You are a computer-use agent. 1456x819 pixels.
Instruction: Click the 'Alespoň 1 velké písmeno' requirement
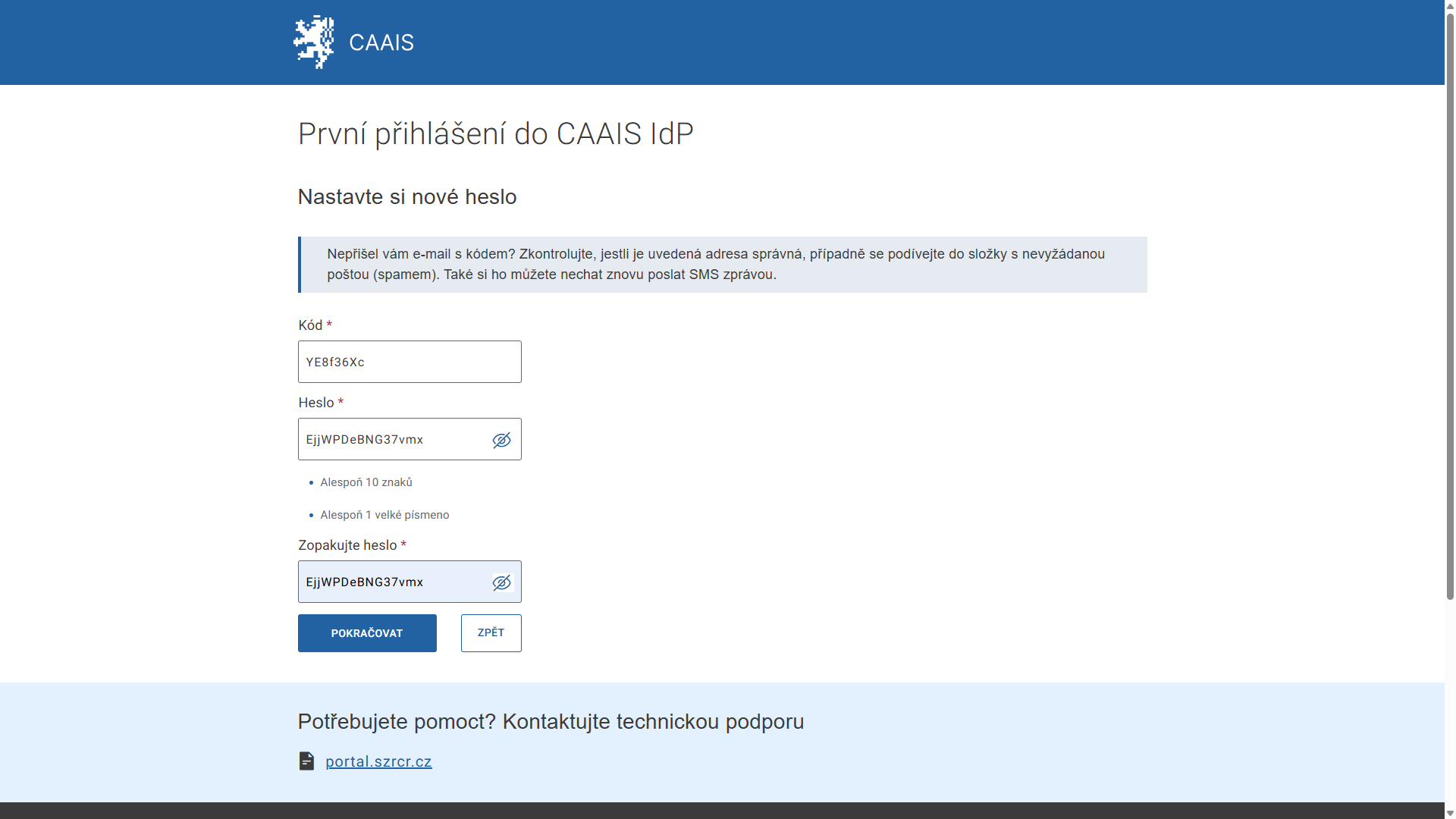coord(384,515)
